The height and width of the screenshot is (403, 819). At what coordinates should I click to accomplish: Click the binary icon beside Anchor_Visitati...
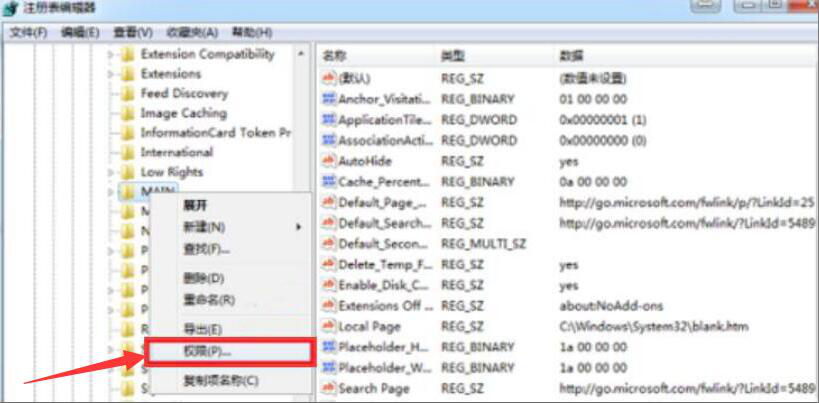[329, 99]
